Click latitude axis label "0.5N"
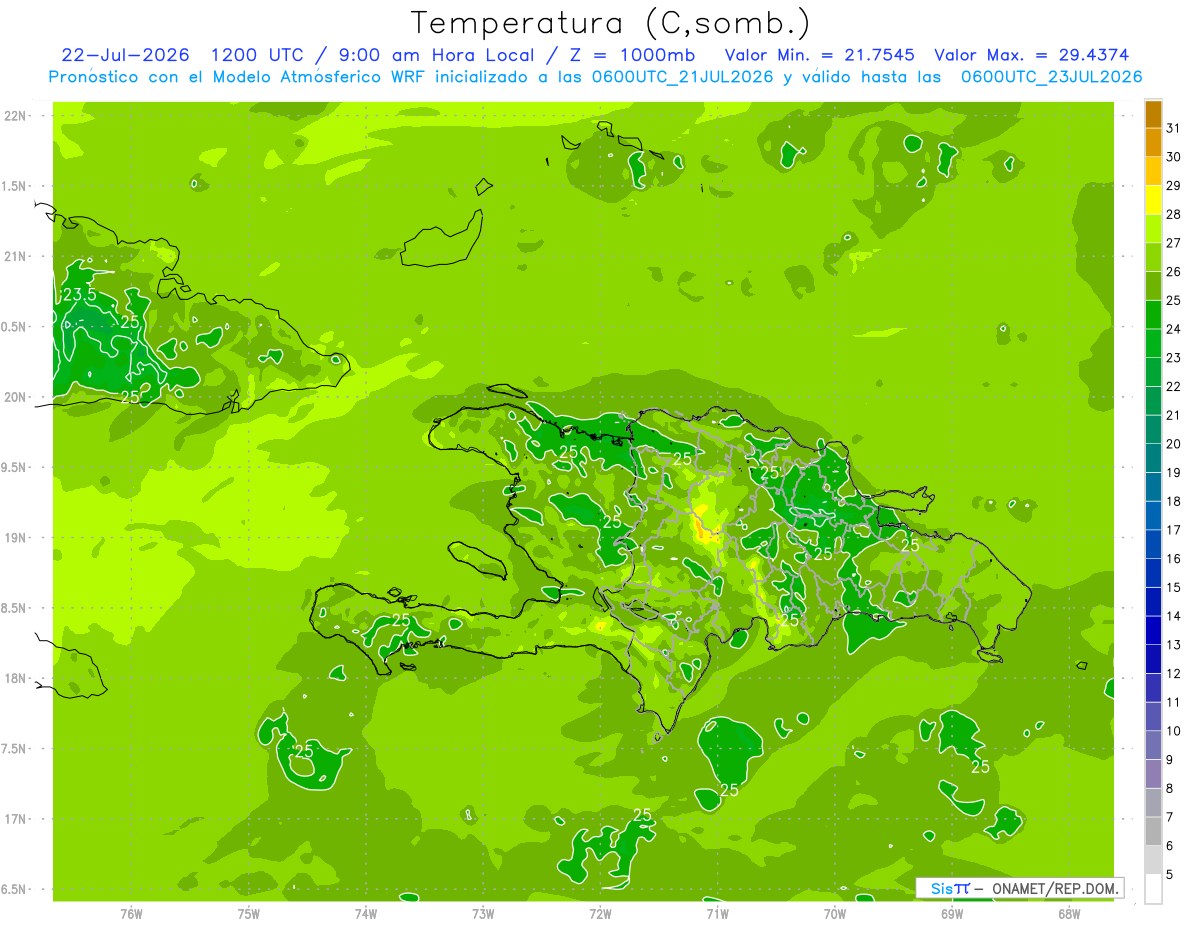This screenshot has width=1200, height=927. click(x=13, y=327)
